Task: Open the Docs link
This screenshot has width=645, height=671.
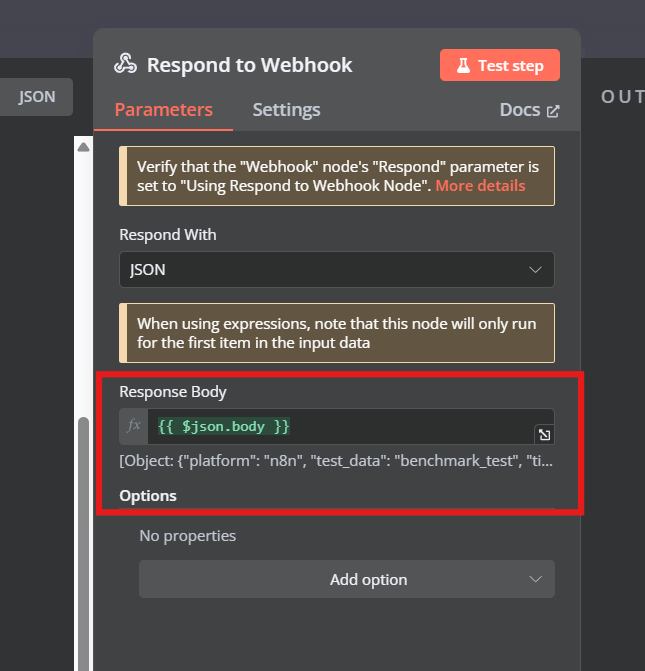Action: coord(529,110)
